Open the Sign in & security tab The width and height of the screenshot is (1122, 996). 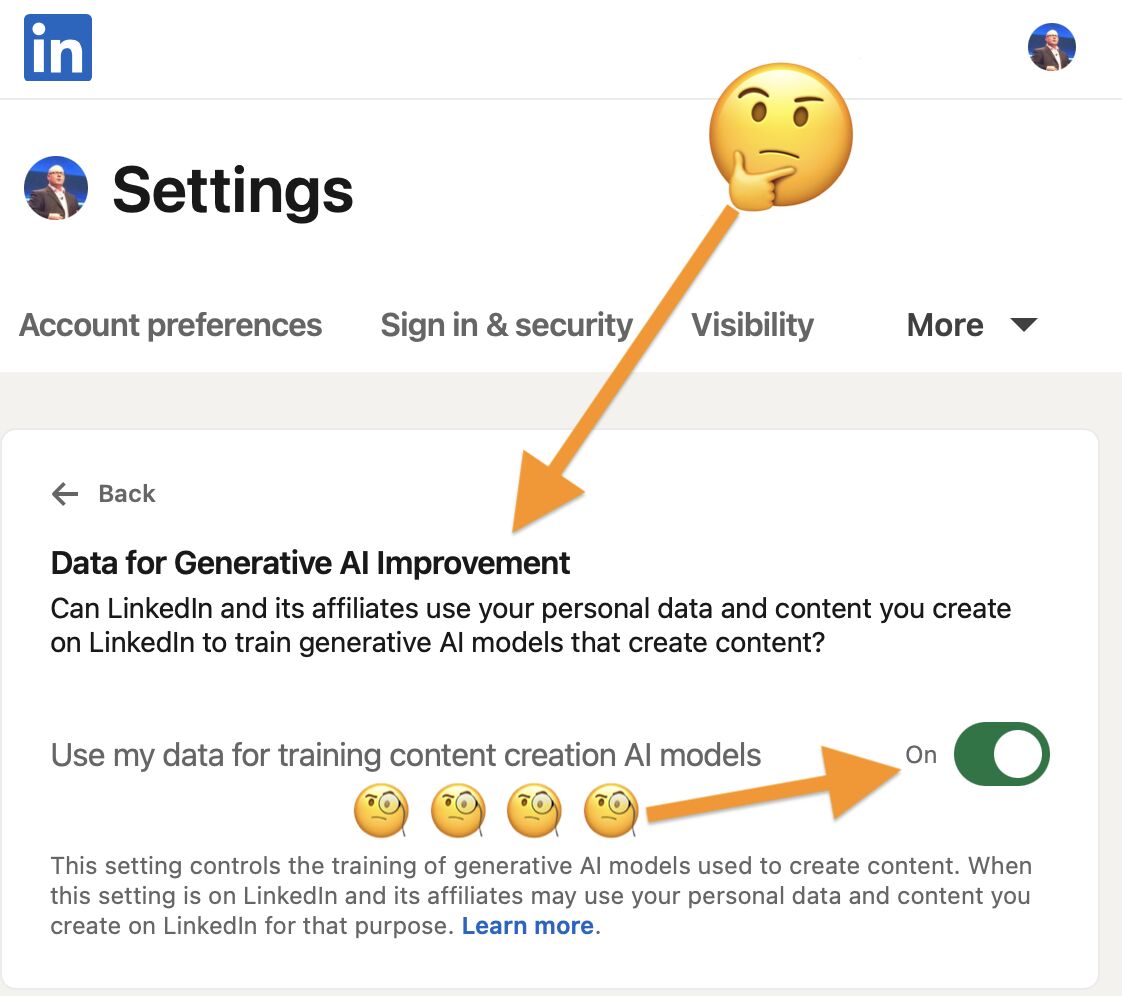click(507, 325)
